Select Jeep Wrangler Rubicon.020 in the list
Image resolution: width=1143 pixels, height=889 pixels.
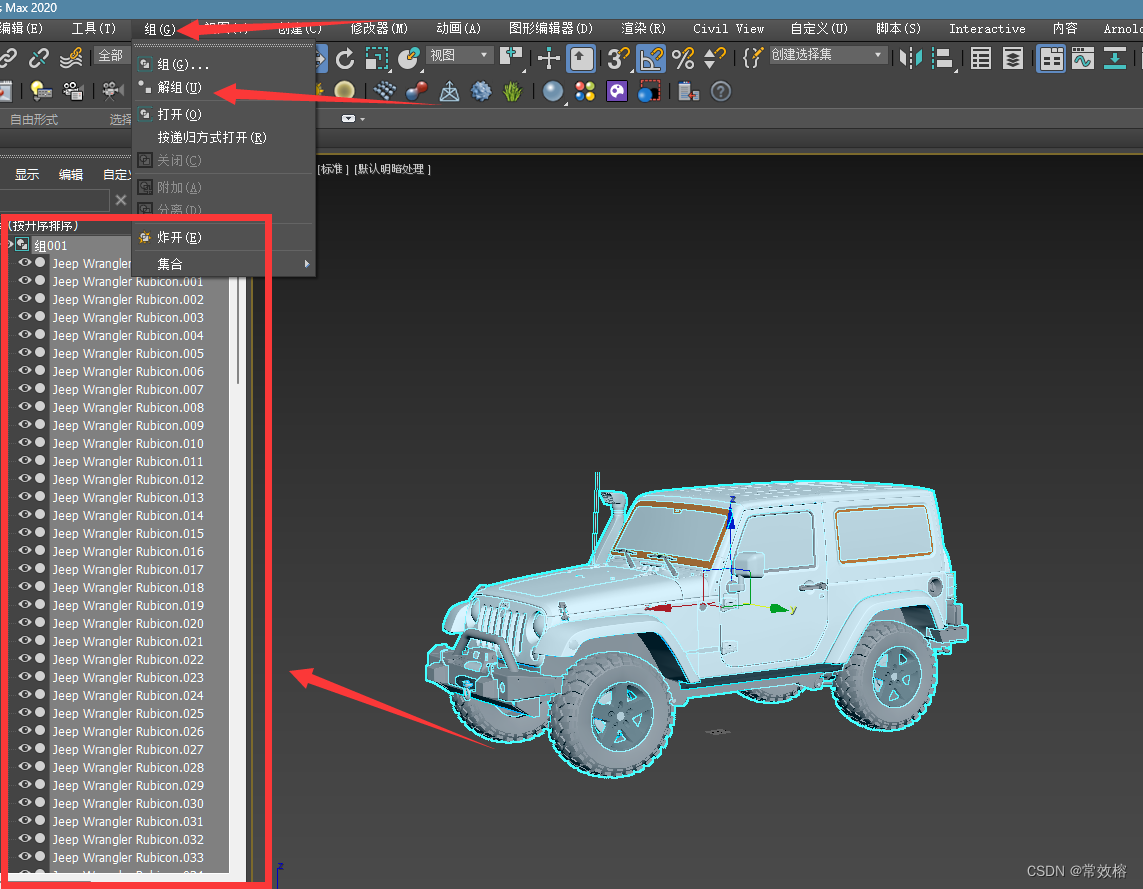128,623
